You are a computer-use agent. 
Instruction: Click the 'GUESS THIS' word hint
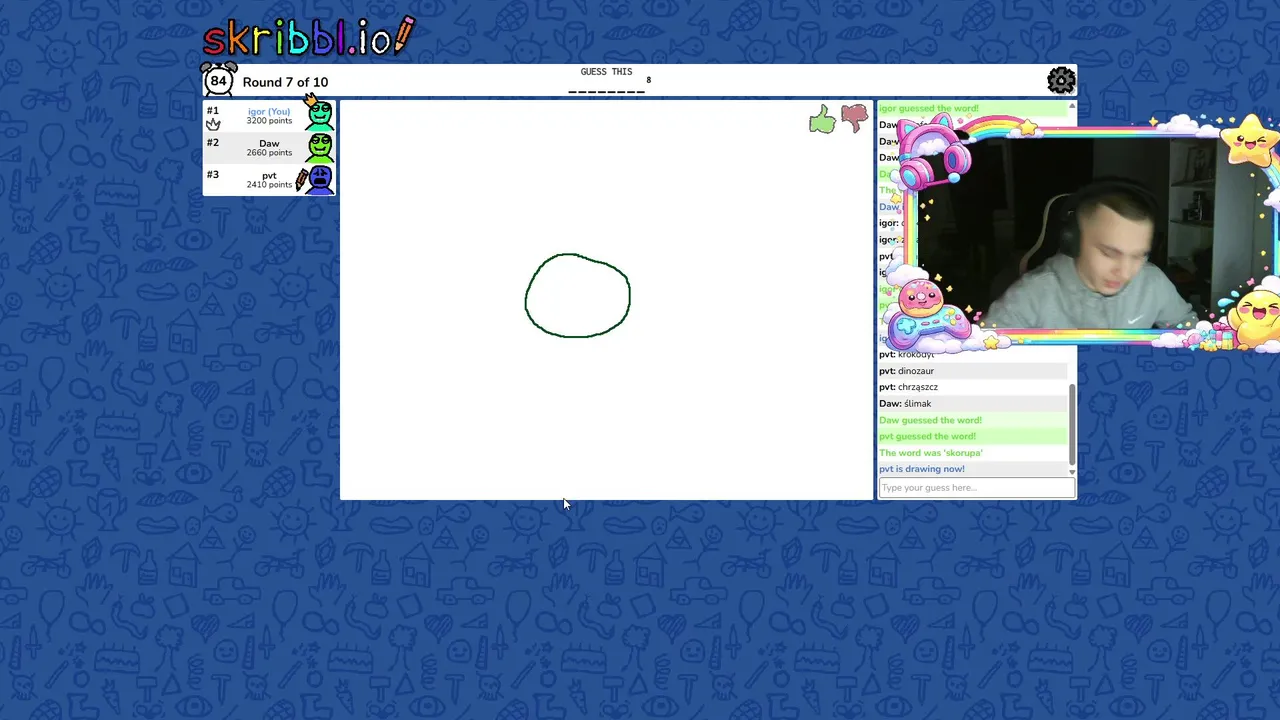click(x=606, y=72)
